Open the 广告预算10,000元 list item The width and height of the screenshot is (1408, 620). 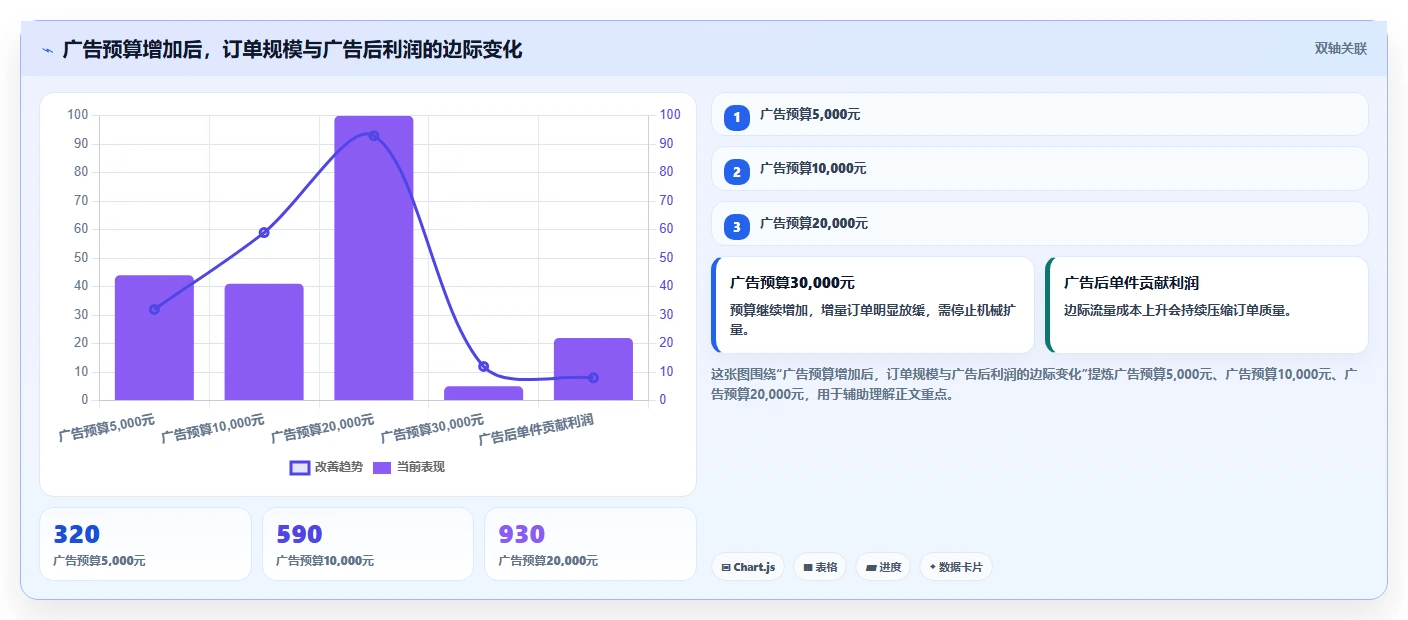[1039, 169]
